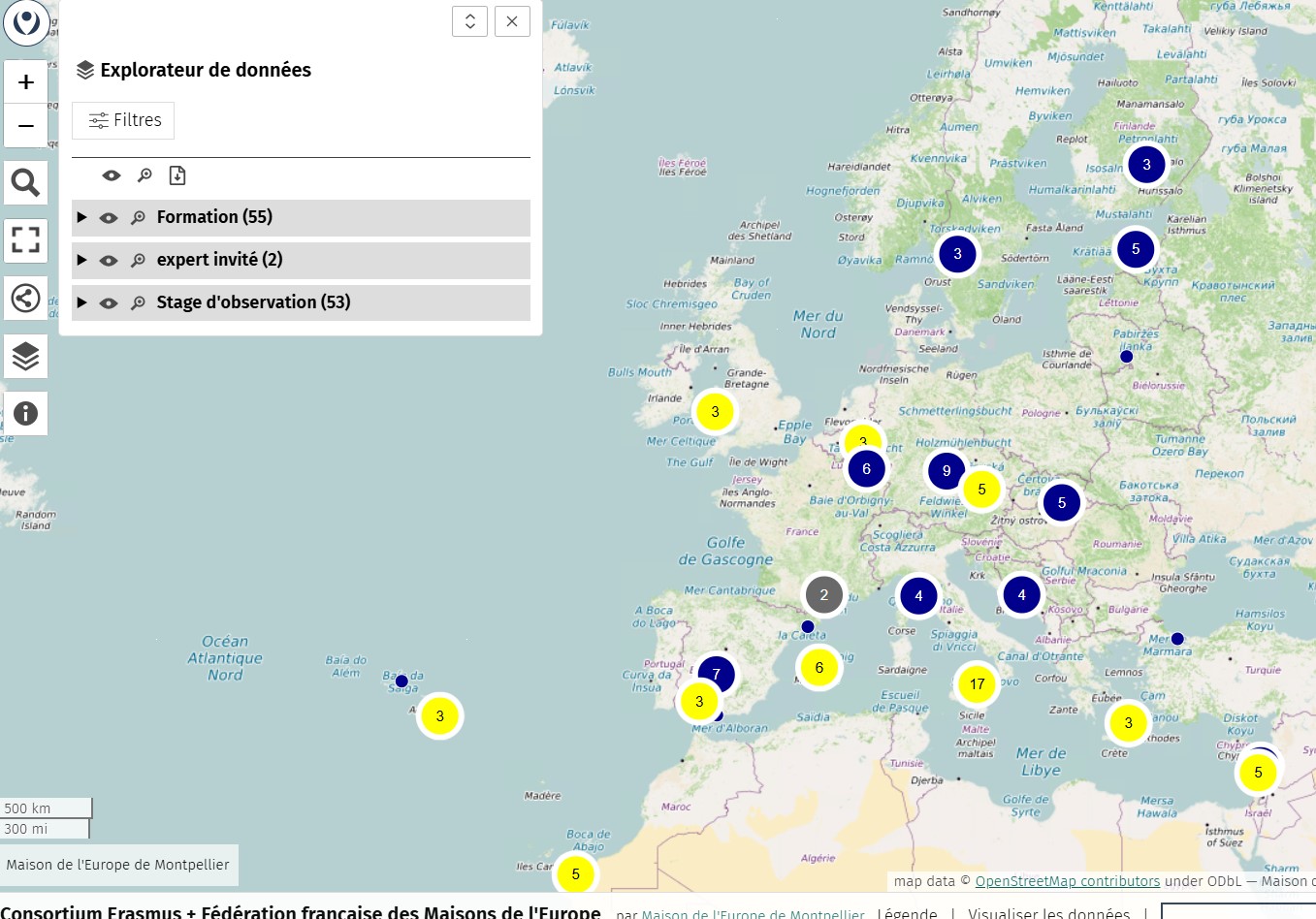This screenshot has height=919, width=1316.
Task: Click the zoom in plus button
Action: point(26,82)
